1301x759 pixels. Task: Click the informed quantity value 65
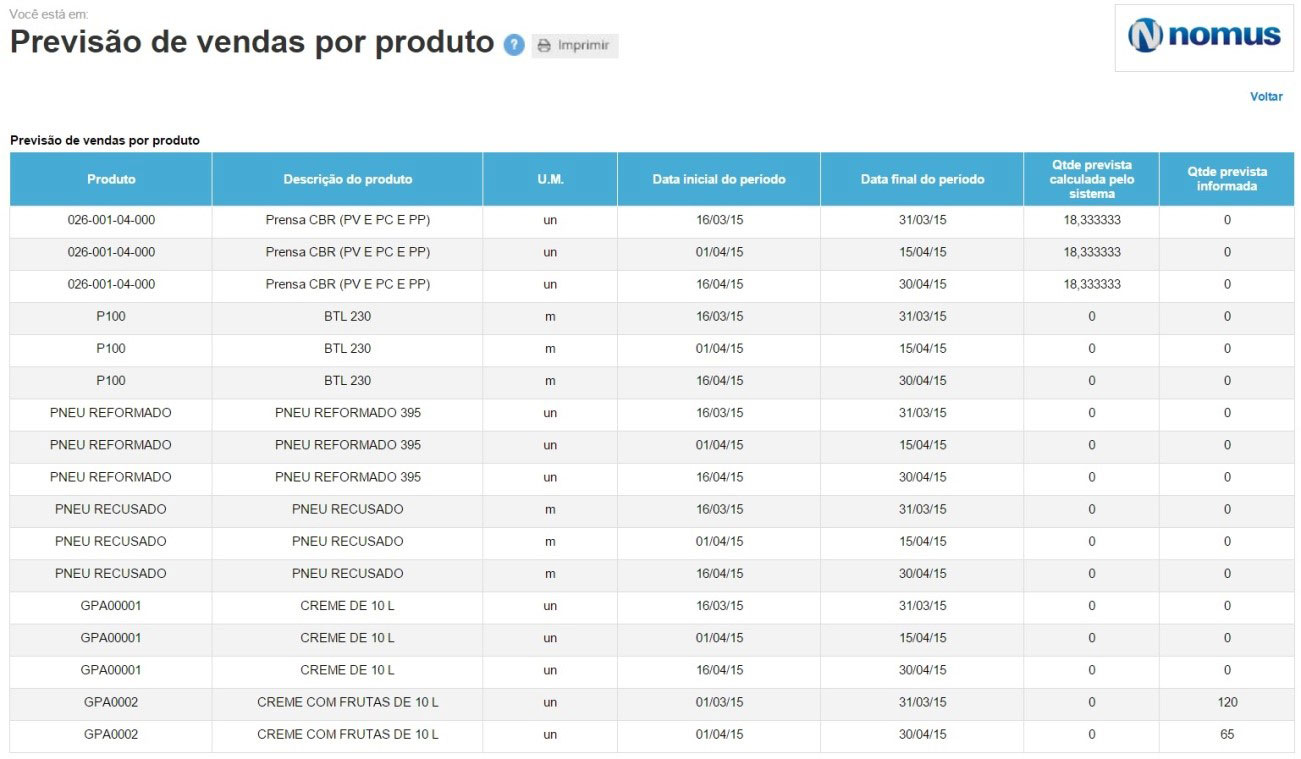click(x=1227, y=734)
